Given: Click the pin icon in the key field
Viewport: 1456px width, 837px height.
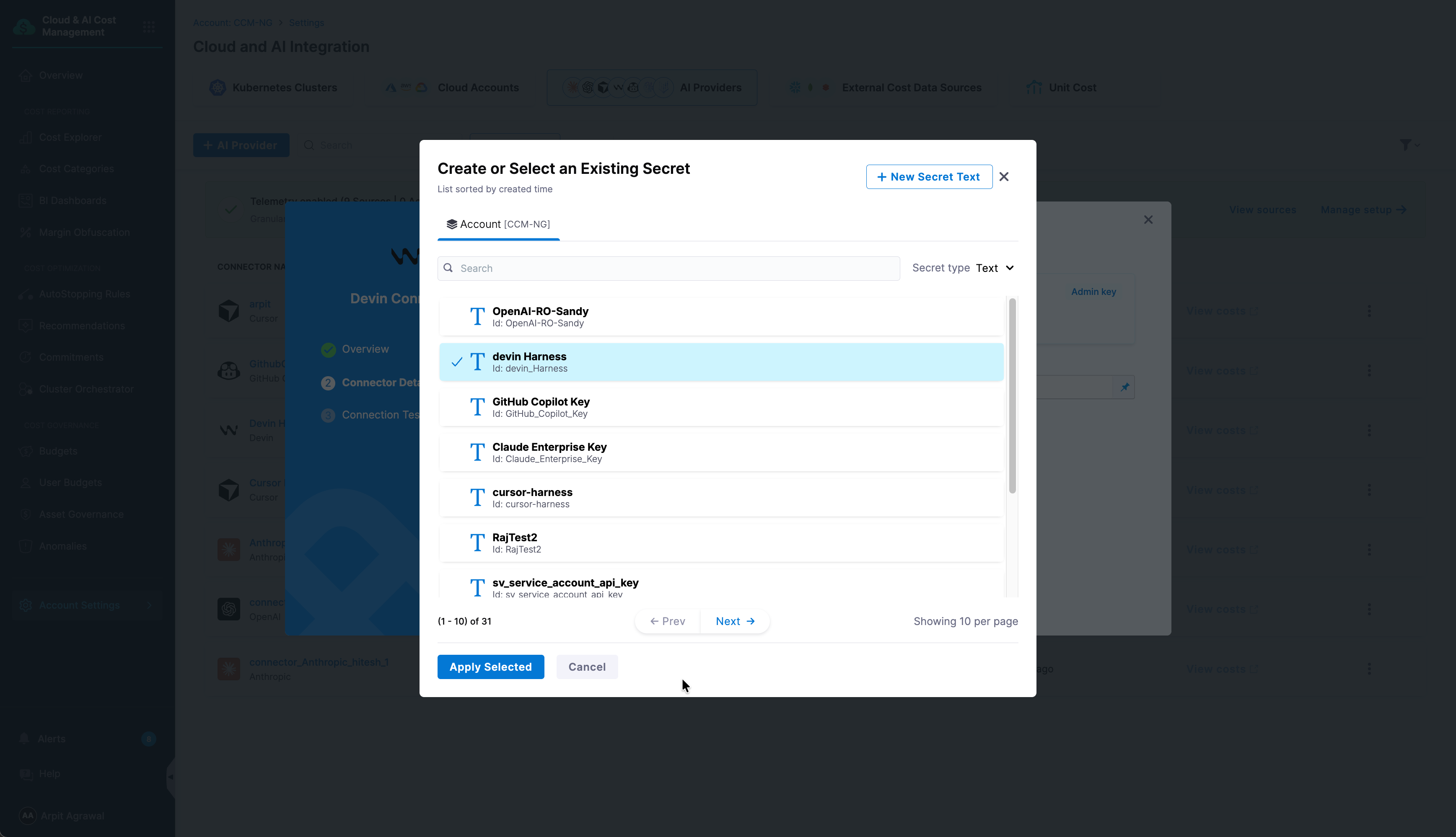Looking at the screenshot, I should click(1125, 387).
